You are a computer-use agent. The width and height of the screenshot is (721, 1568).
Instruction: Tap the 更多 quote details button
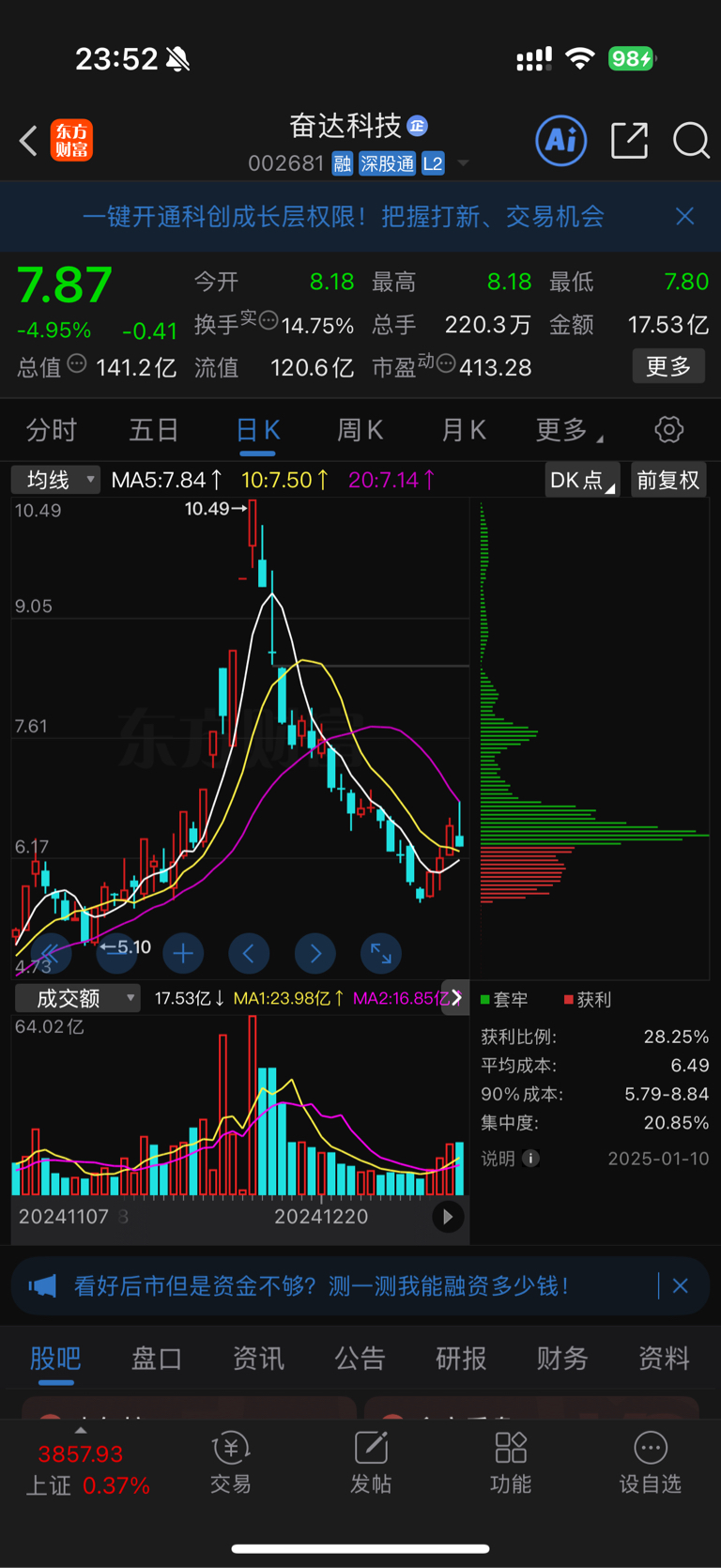click(668, 366)
